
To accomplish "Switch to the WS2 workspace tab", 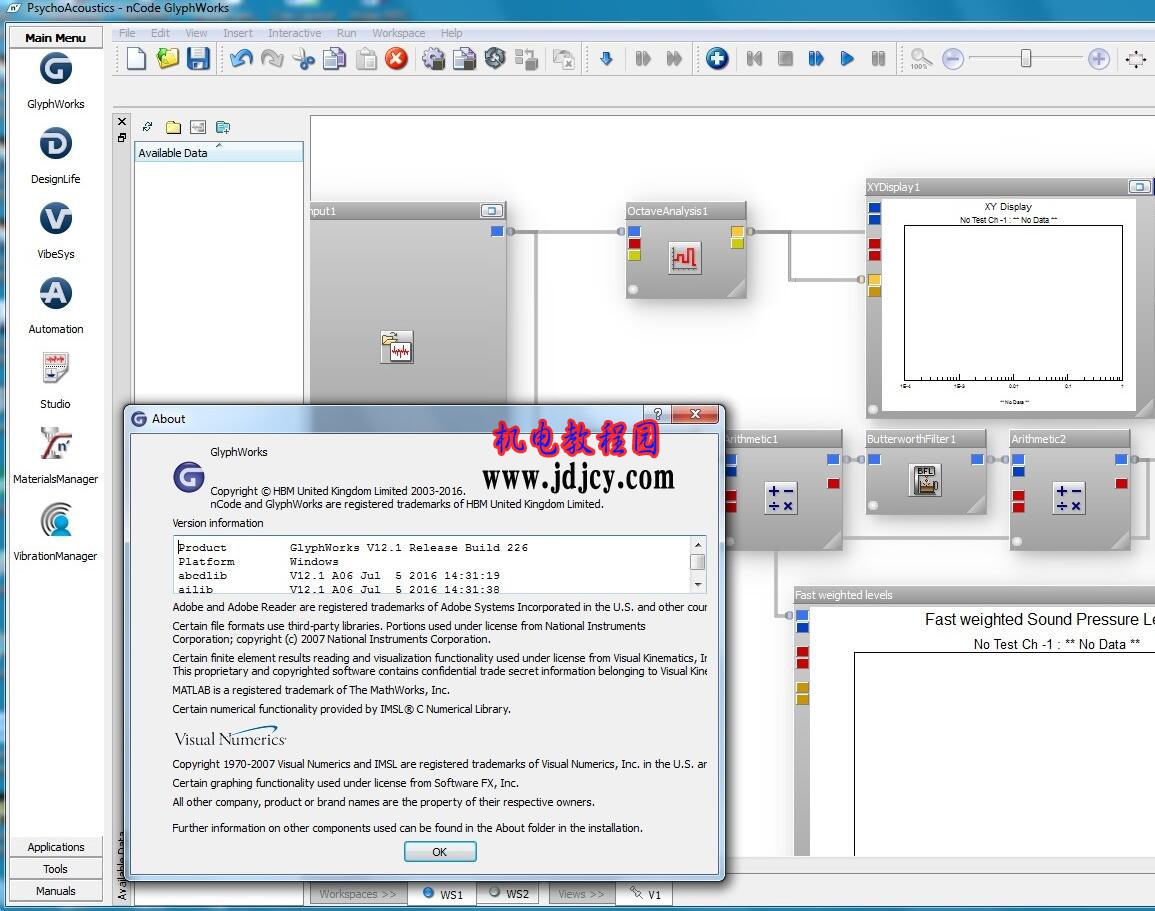I will pos(508,894).
